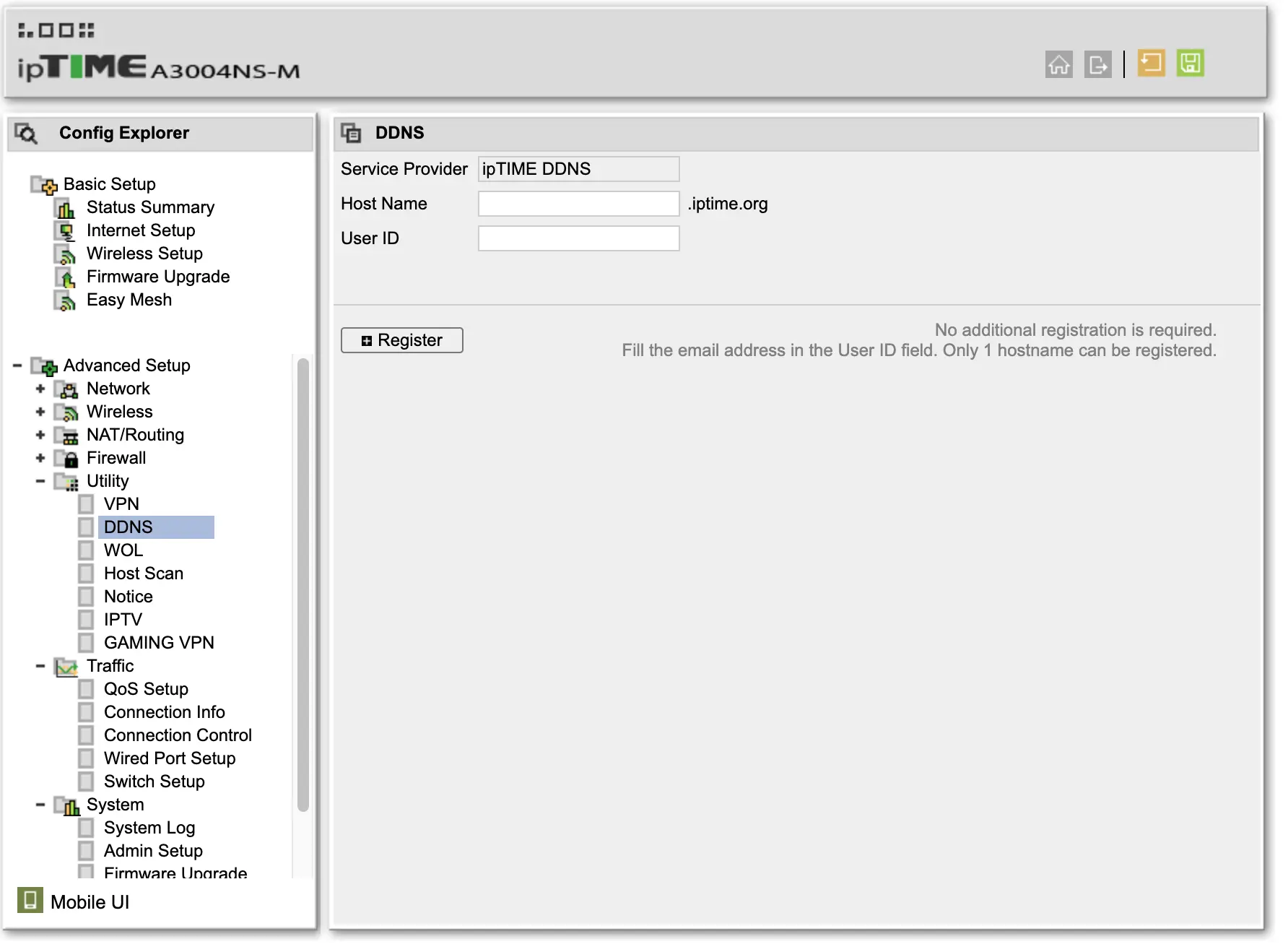Click the Wireless Setup signal icon
Viewport: 1288px width, 952px height.
click(x=65, y=254)
